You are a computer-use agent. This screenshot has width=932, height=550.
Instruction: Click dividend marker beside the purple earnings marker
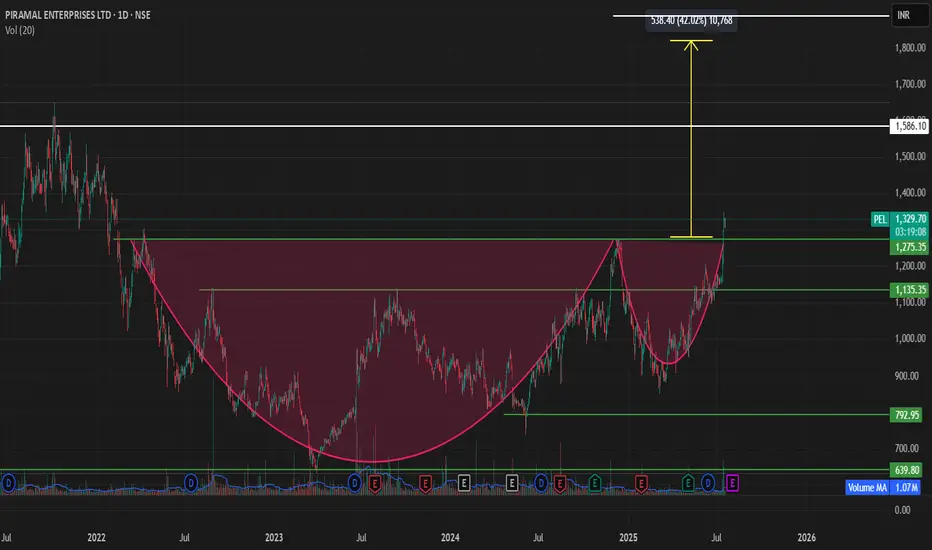[708, 483]
